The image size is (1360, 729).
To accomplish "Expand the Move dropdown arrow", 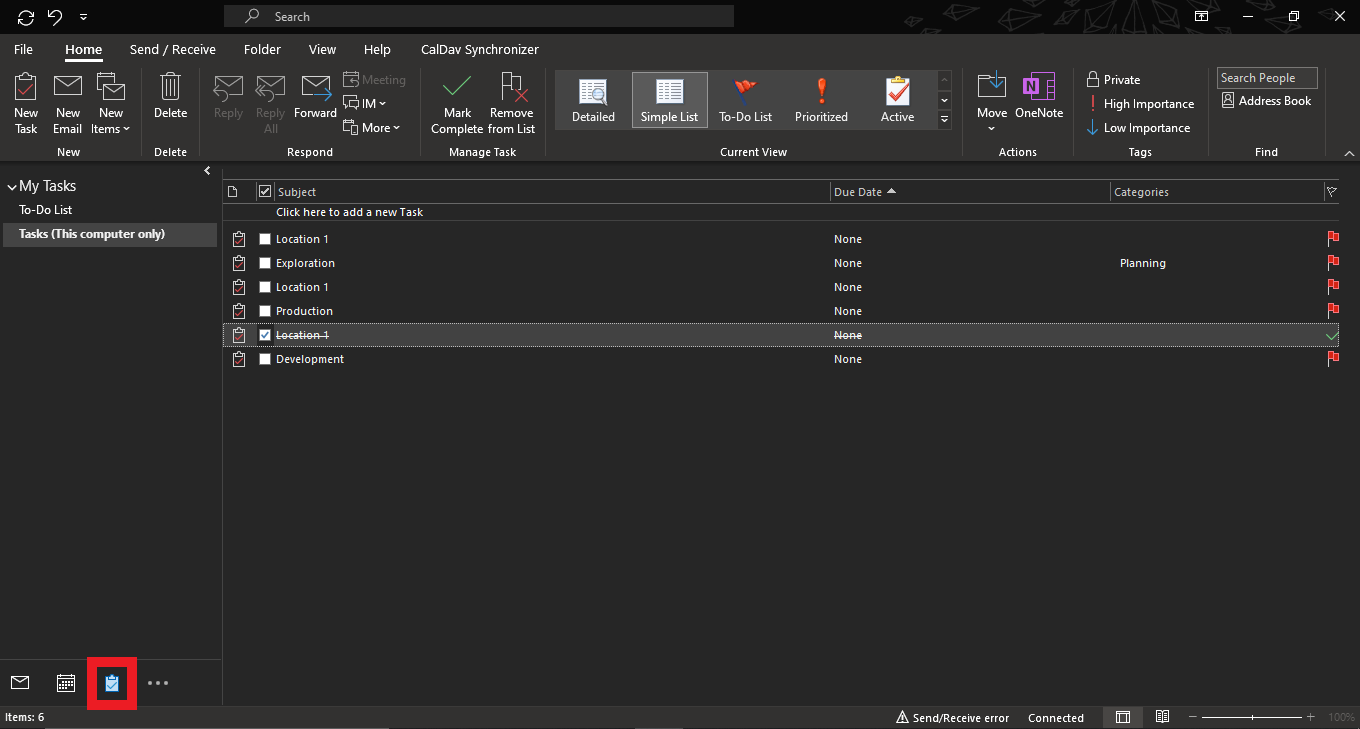I will pyautogui.click(x=992, y=128).
